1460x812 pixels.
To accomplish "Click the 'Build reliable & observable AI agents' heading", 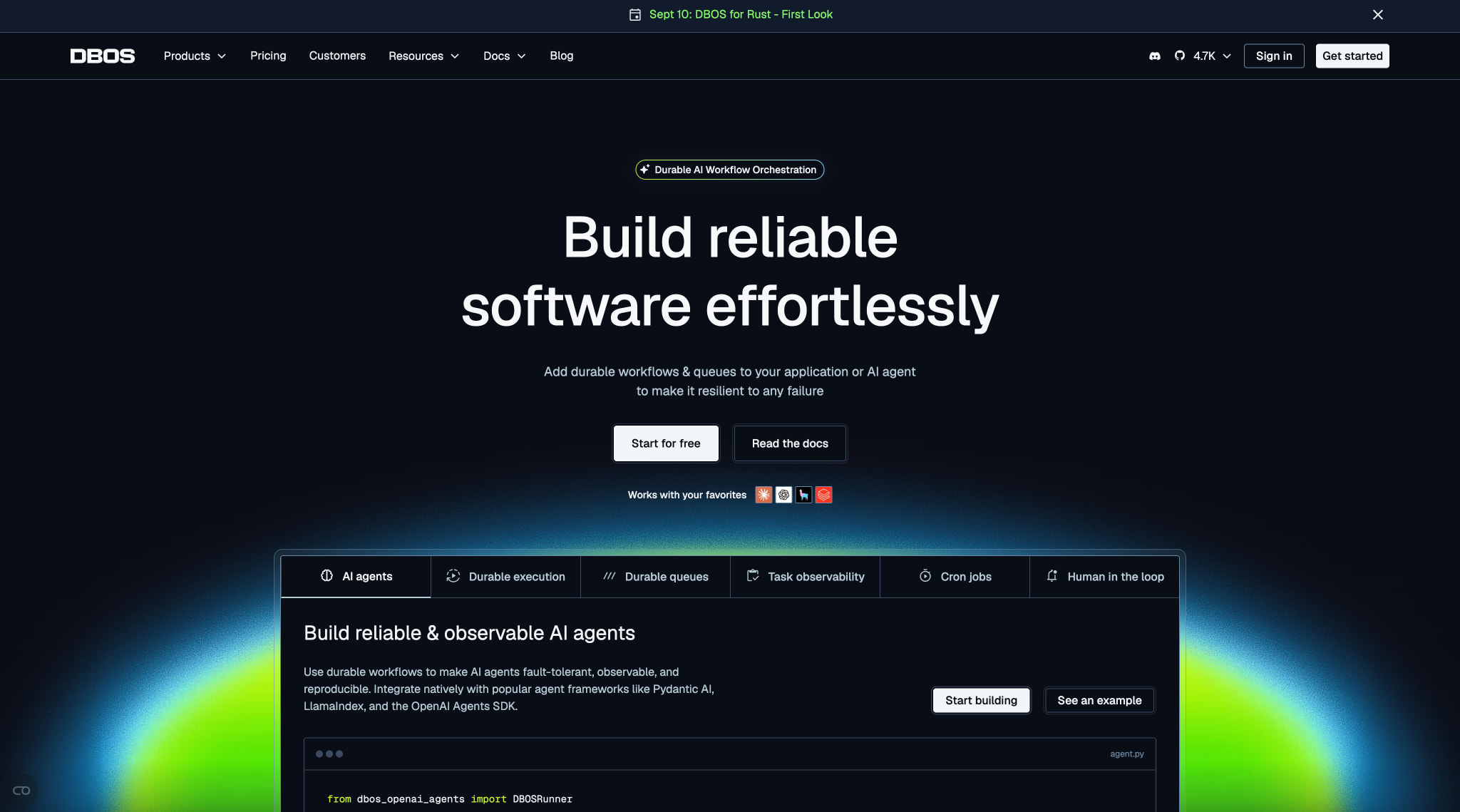I will (469, 633).
